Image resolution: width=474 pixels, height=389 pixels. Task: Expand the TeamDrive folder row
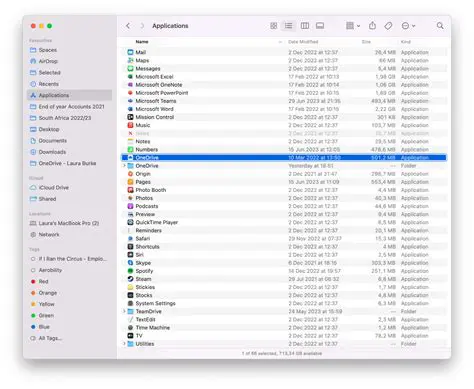click(x=124, y=311)
